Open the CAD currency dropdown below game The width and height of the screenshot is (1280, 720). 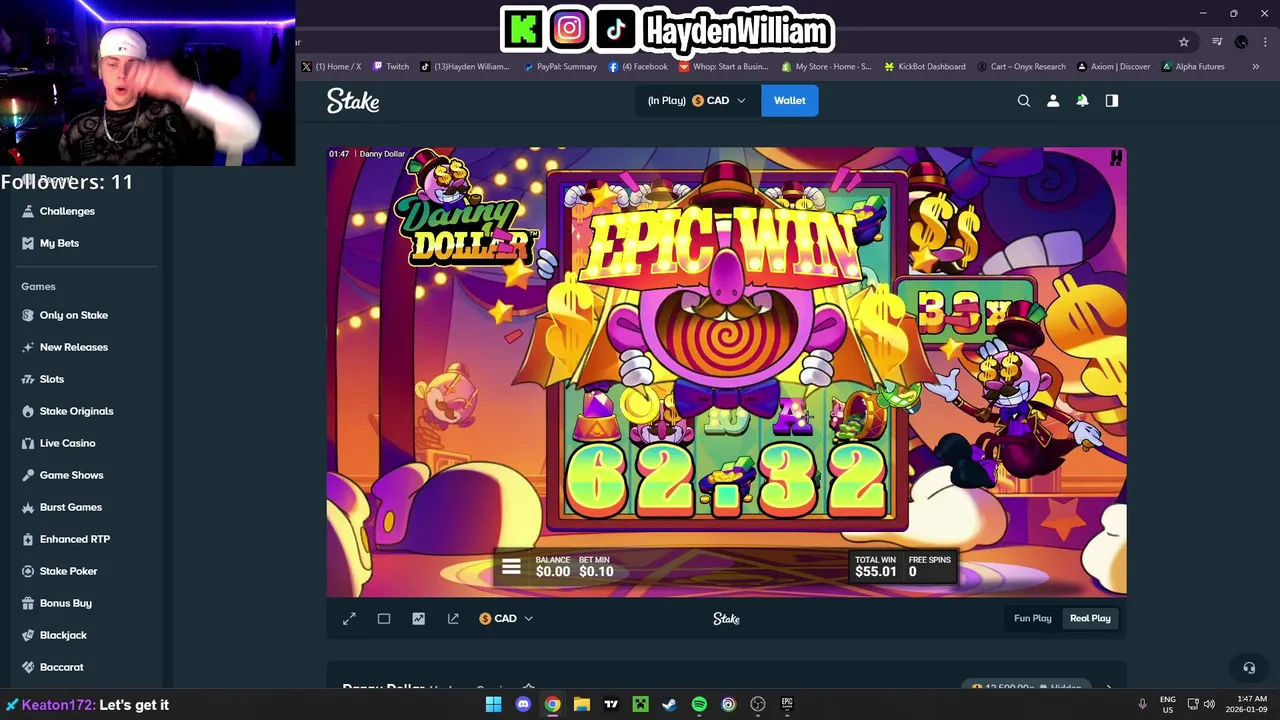[506, 618]
